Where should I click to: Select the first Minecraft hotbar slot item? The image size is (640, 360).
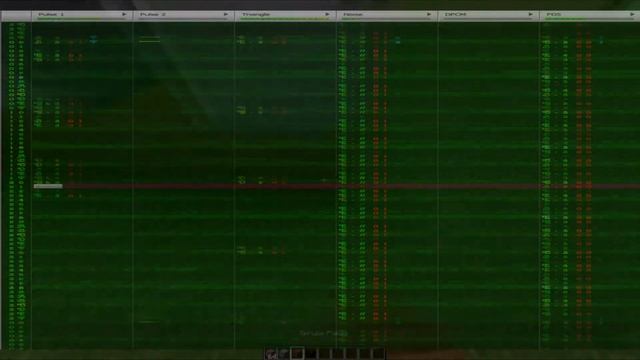tap(271, 354)
